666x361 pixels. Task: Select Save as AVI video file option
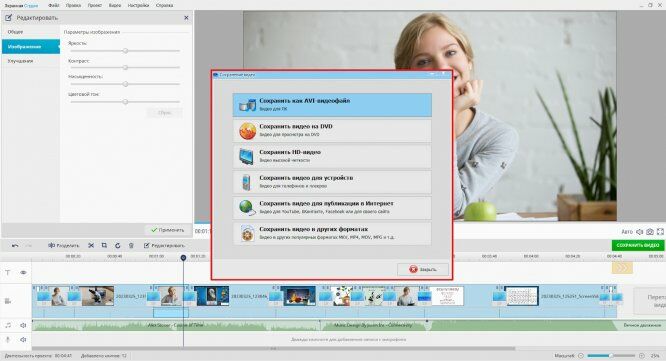point(332,105)
